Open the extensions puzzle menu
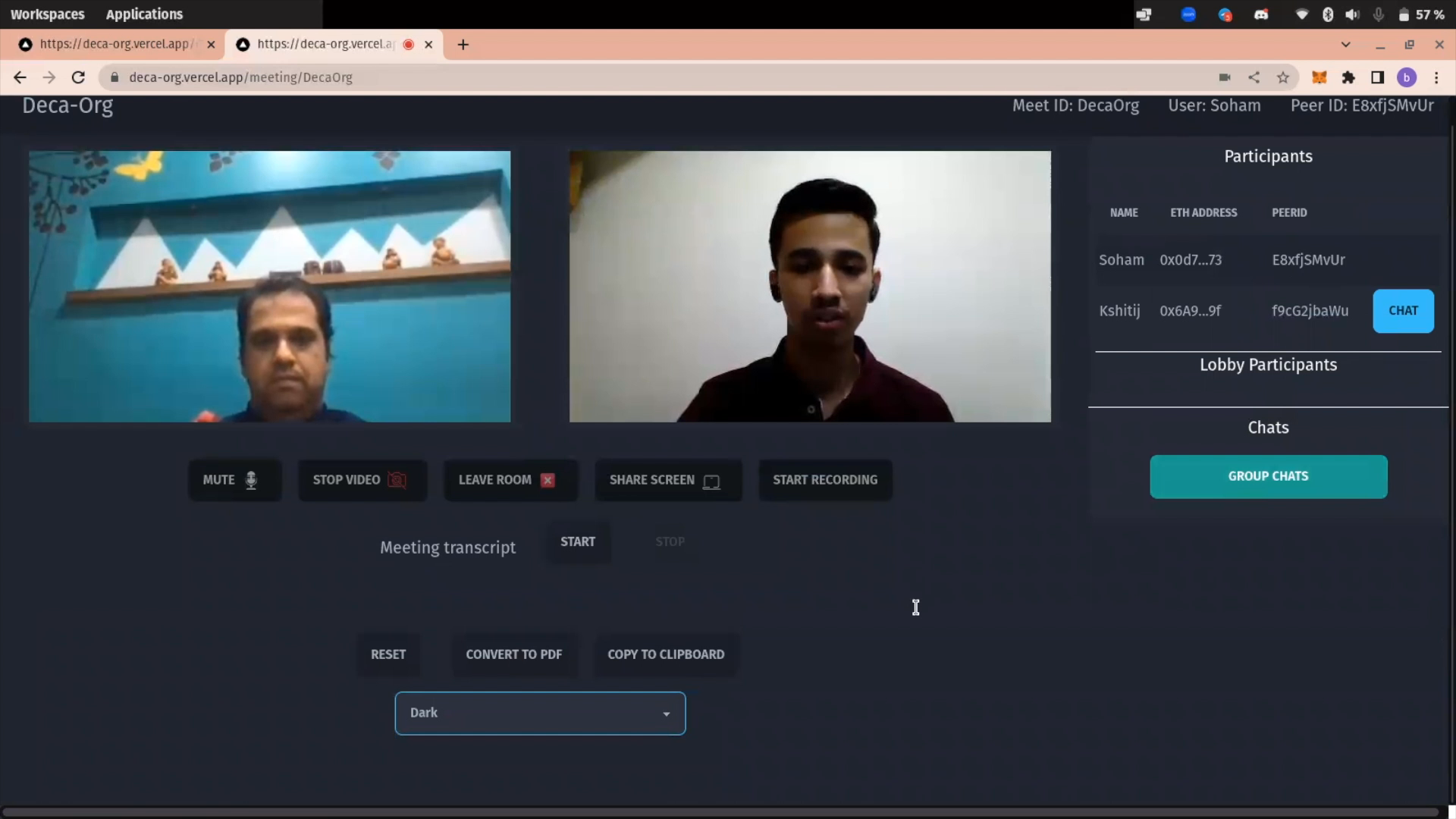This screenshot has height=819, width=1456. click(x=1348, y=77)
